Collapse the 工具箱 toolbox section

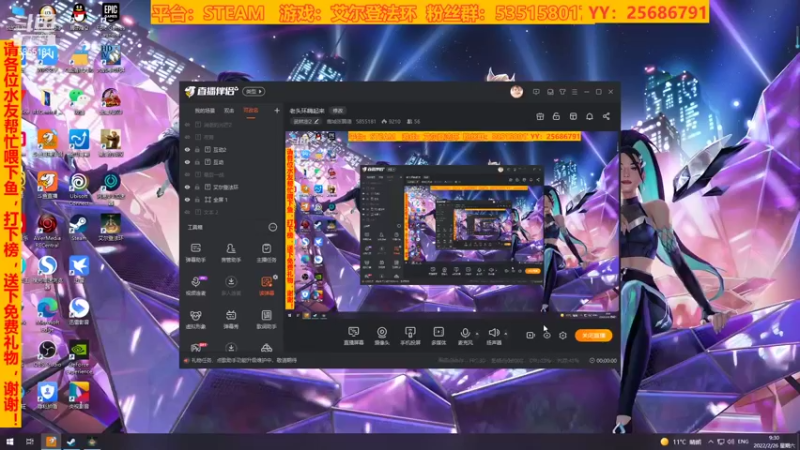(x=273, y=227)
